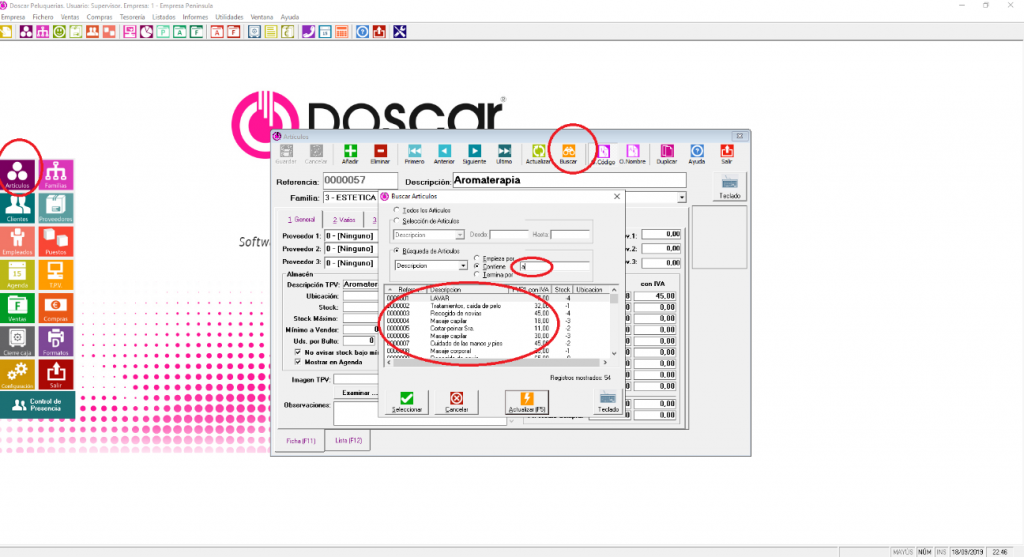Open Familias tile in left sidebar
1024x557 pixels.
(x=56, y=176)
